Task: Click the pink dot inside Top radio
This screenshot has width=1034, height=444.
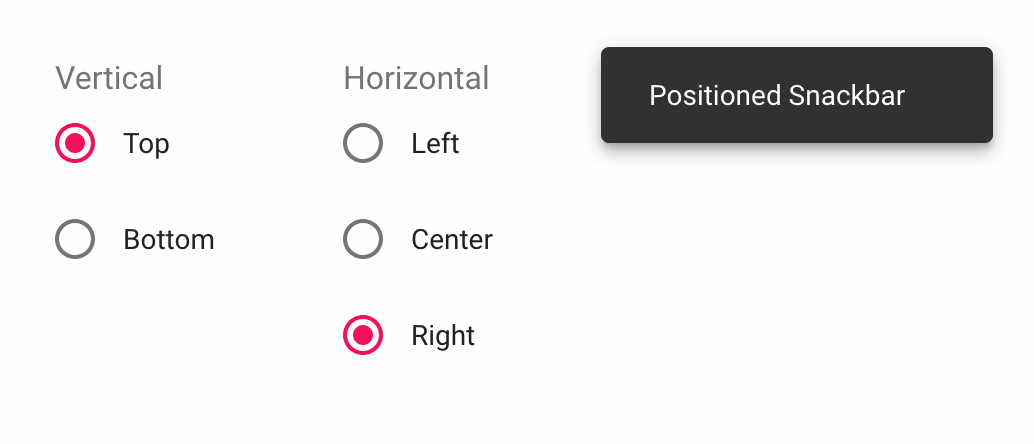Action: pos(75,143)
